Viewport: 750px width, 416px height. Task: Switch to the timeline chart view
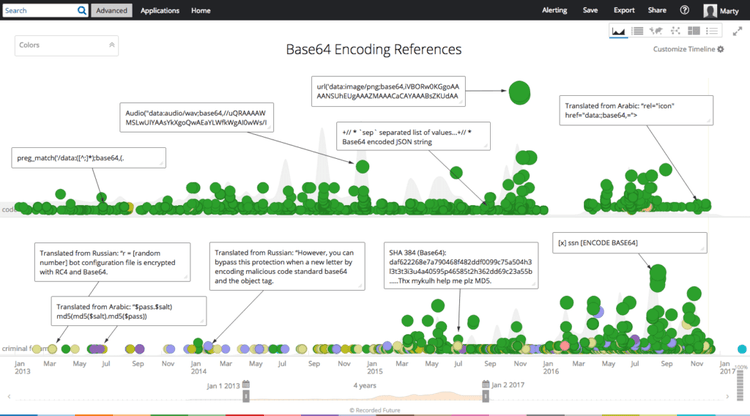619,32
